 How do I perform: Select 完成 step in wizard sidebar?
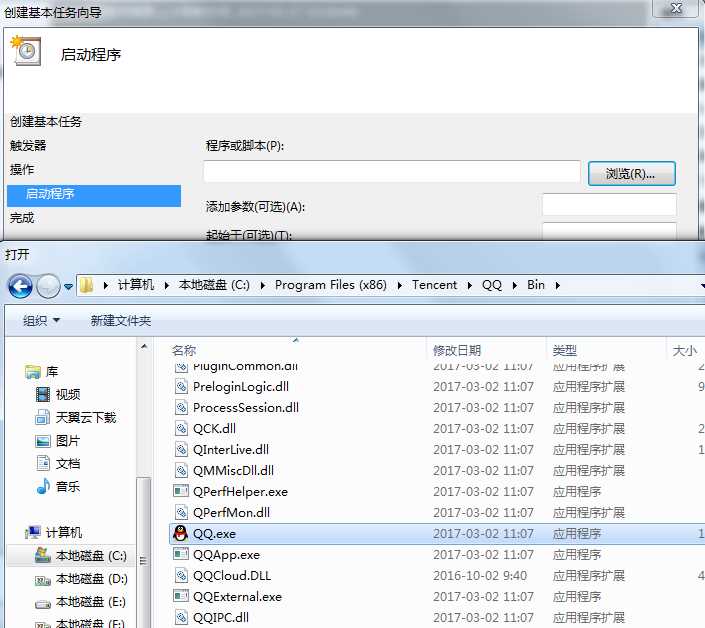(22, 218)
